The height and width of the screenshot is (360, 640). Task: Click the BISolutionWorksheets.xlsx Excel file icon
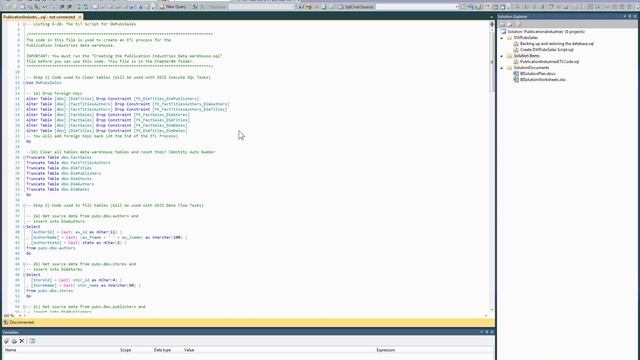[x=516, y=80]
